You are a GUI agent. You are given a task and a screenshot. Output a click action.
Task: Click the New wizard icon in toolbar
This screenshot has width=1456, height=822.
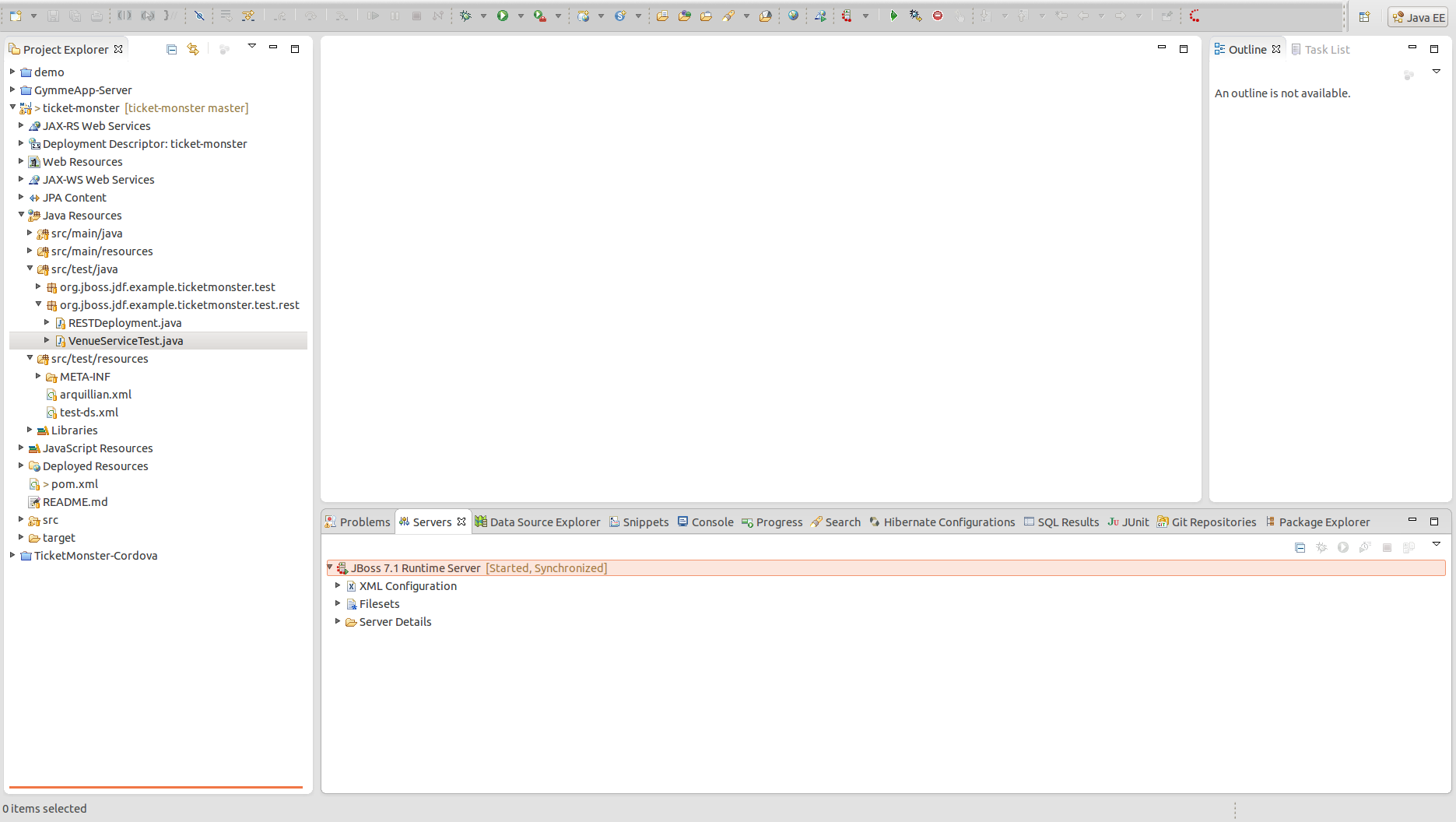[16, 16]
